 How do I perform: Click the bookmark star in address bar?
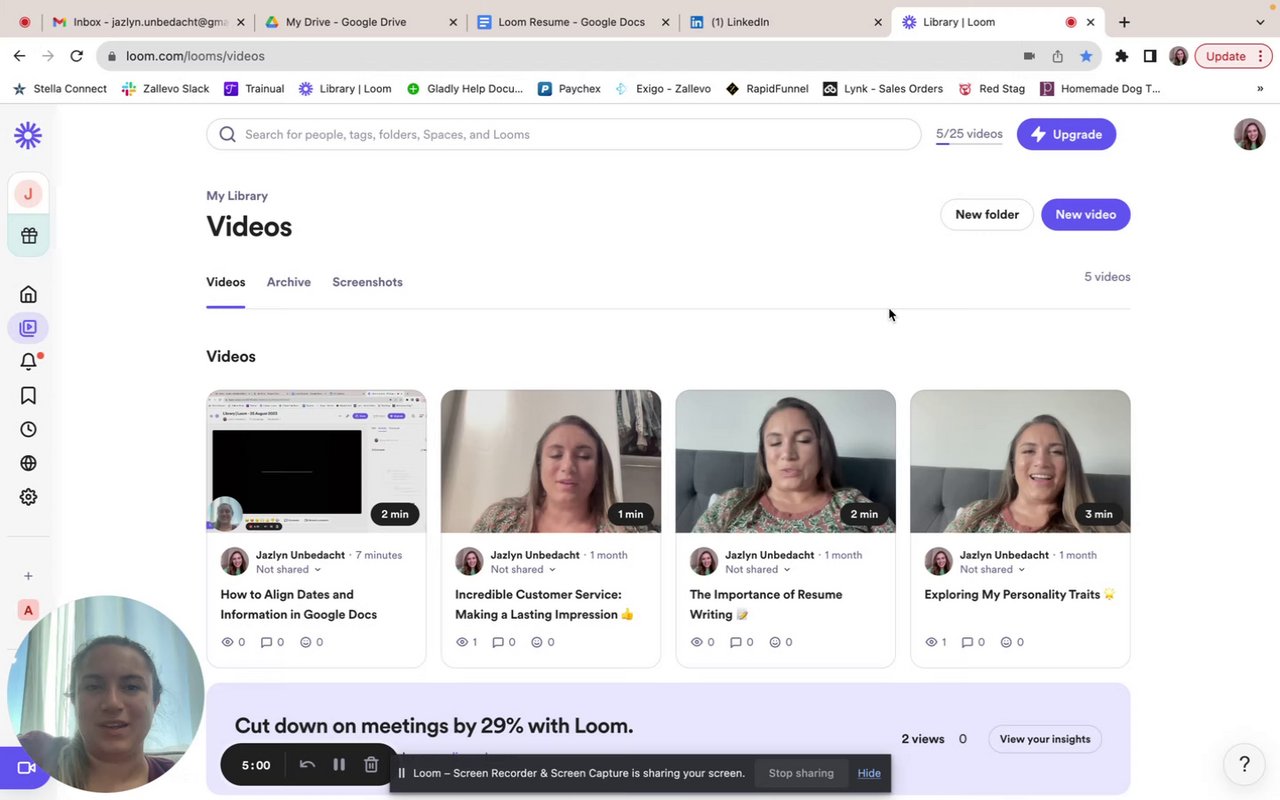[x=1086, y=56]
